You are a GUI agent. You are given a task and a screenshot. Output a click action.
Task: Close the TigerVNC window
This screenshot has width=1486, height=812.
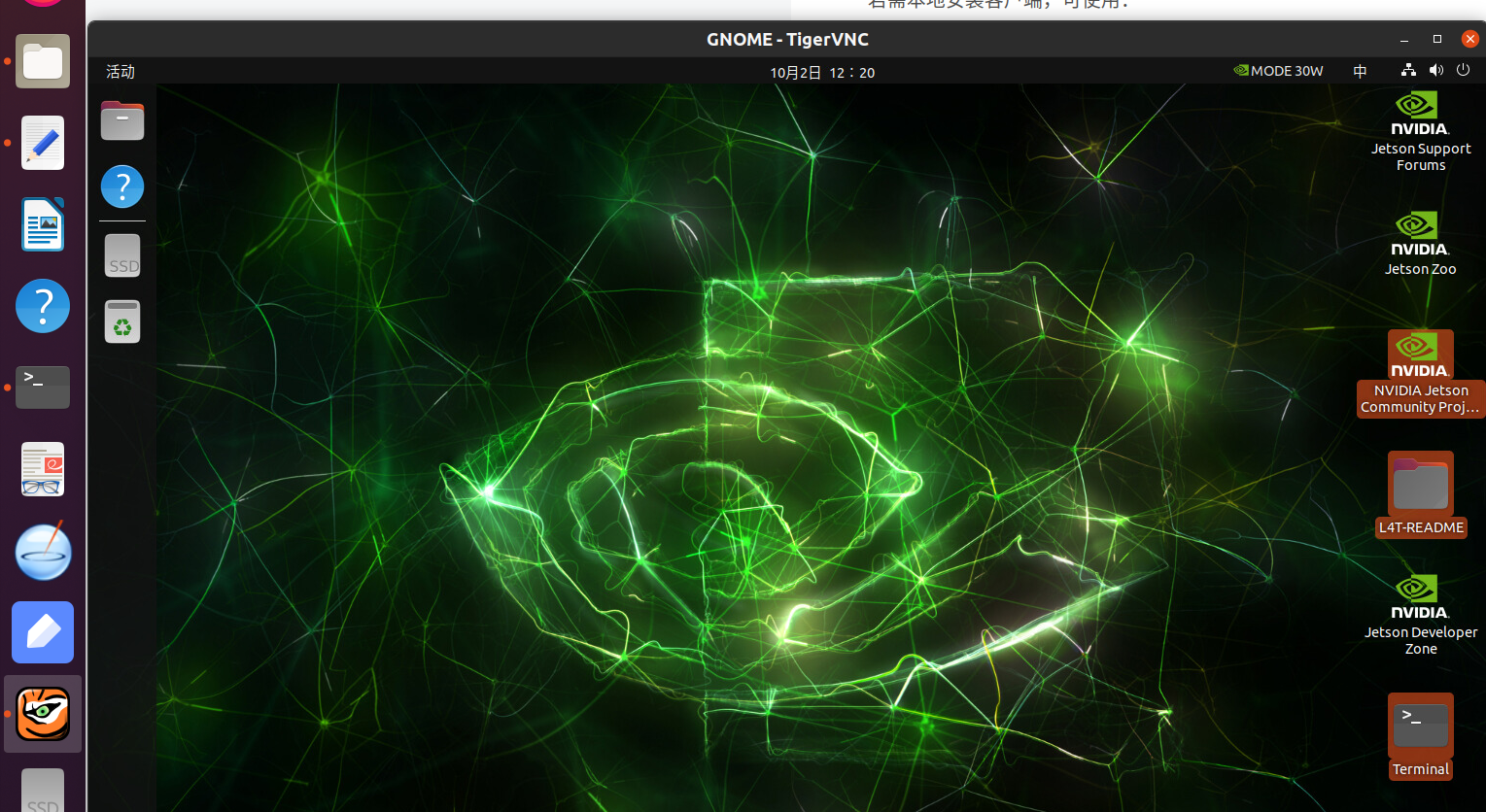(1470, 39)
